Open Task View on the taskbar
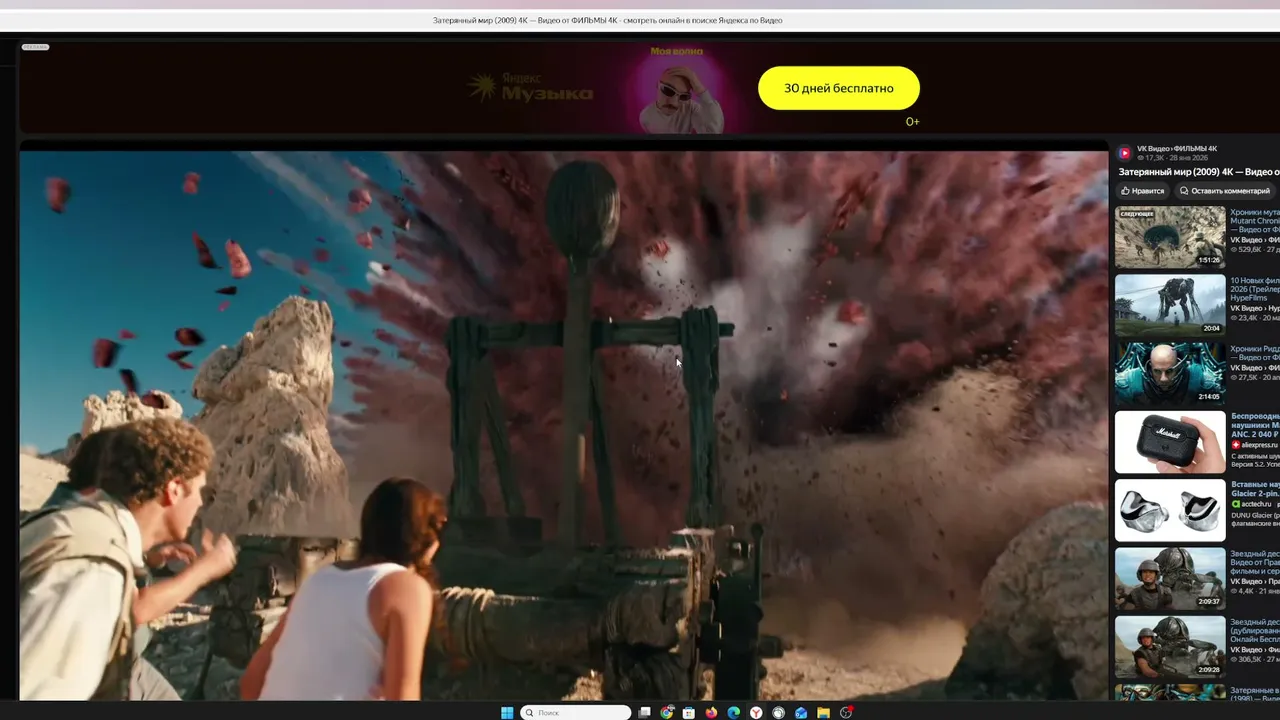The height and width of the screenshot is (720, 1280). click(x=645, y=713)
